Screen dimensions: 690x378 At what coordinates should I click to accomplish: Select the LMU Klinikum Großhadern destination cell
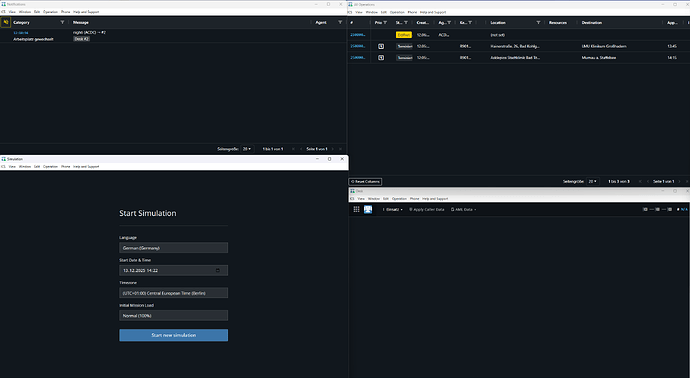[604, 46]
